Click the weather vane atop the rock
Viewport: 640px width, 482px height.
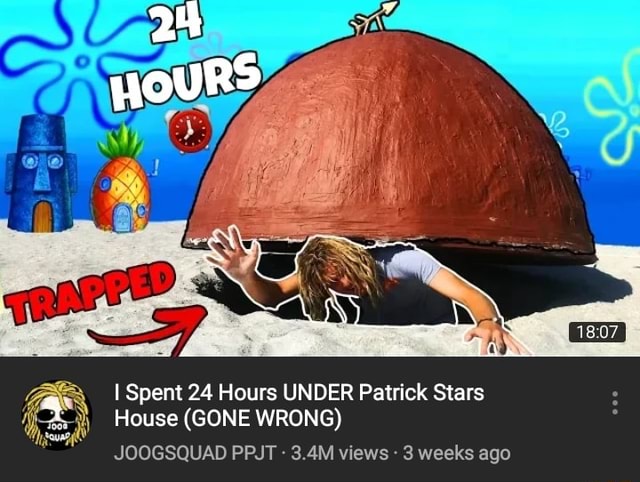(373, 18)
